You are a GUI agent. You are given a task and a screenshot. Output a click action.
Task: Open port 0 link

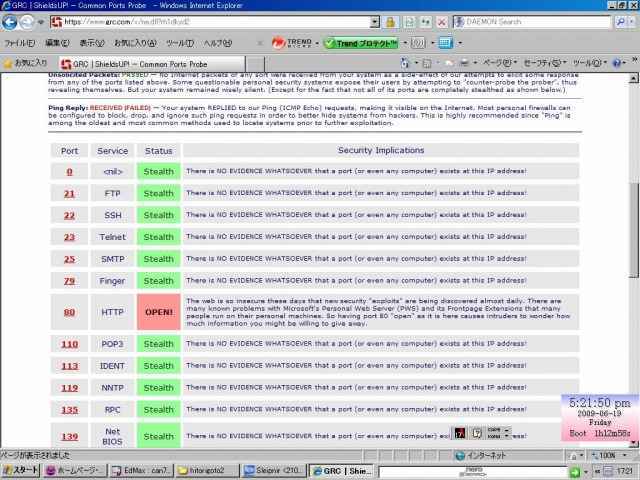(69, 172)
